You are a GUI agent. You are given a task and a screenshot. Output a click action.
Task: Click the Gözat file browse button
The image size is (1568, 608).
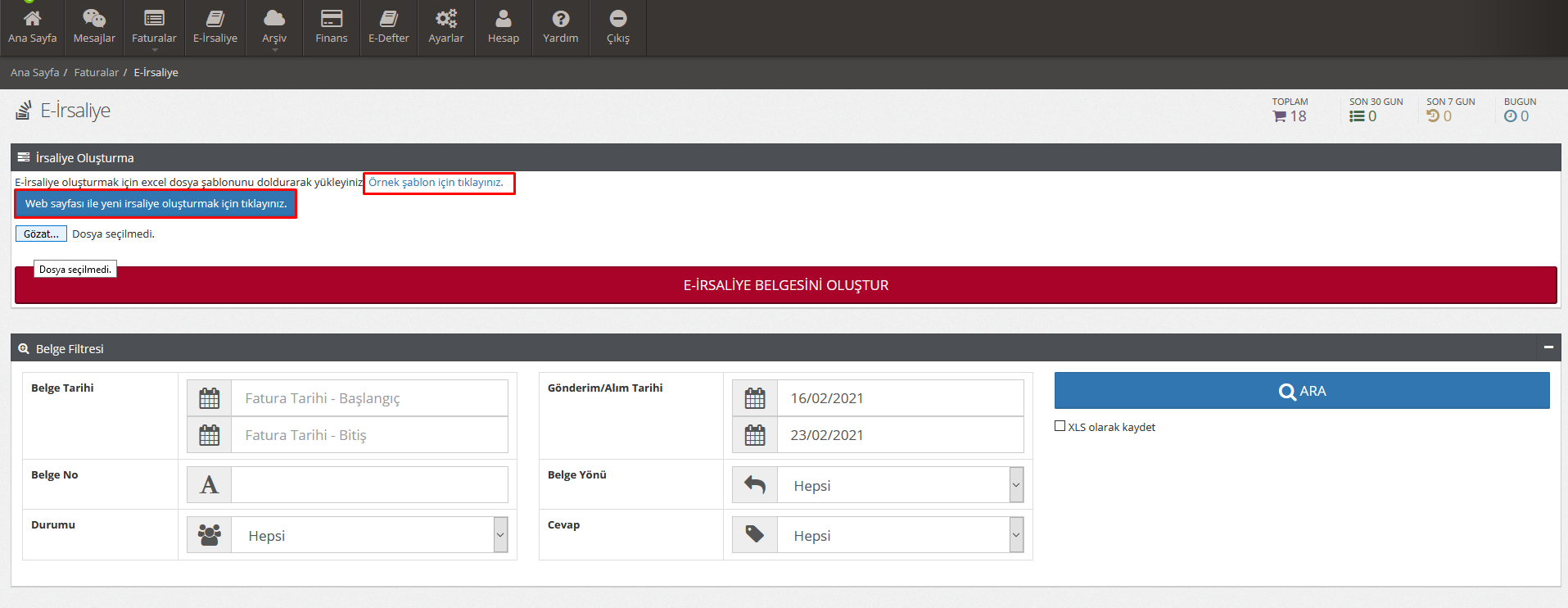41,234
